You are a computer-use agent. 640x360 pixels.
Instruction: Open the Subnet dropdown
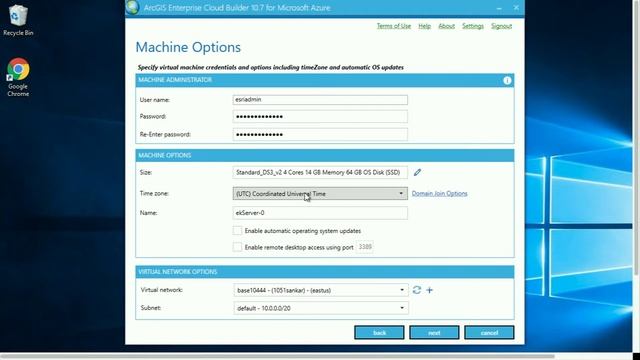coord(321,308)
